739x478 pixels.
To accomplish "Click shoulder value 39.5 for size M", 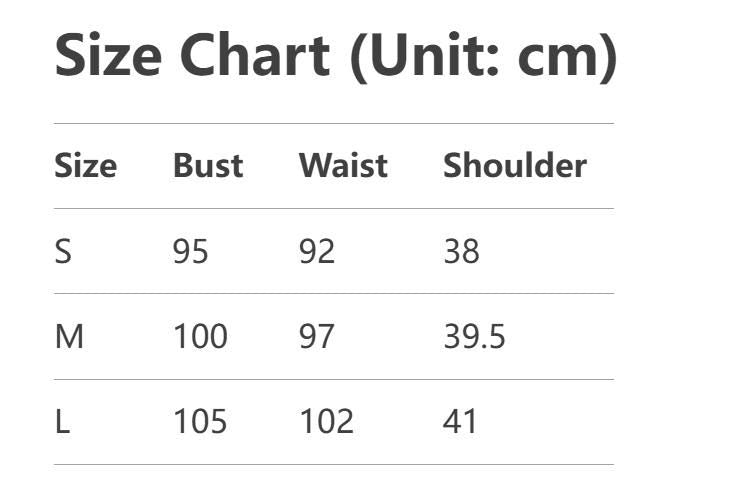I will point(474,337).
